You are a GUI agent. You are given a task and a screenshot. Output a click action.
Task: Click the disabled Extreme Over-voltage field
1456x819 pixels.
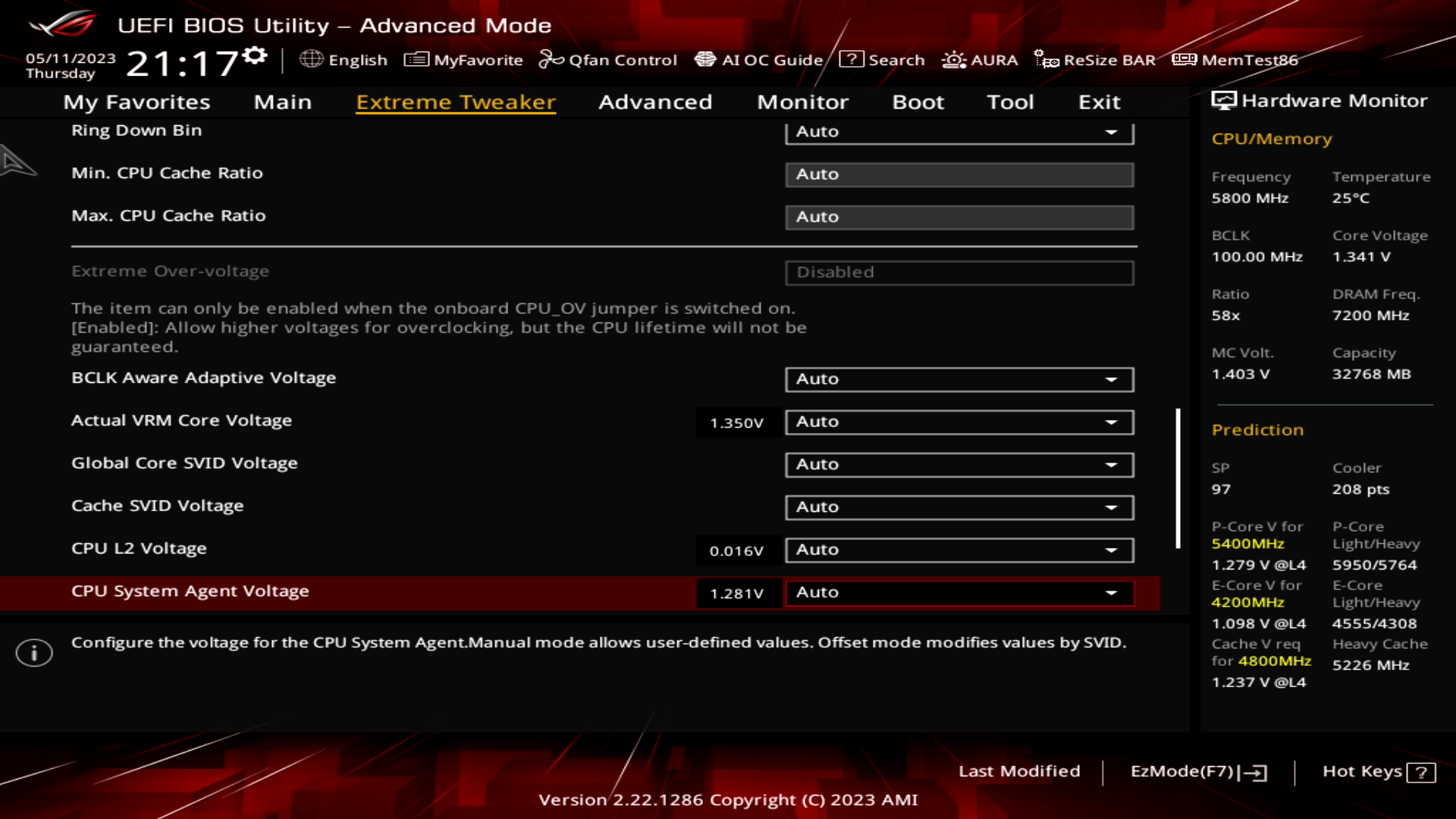959,272
